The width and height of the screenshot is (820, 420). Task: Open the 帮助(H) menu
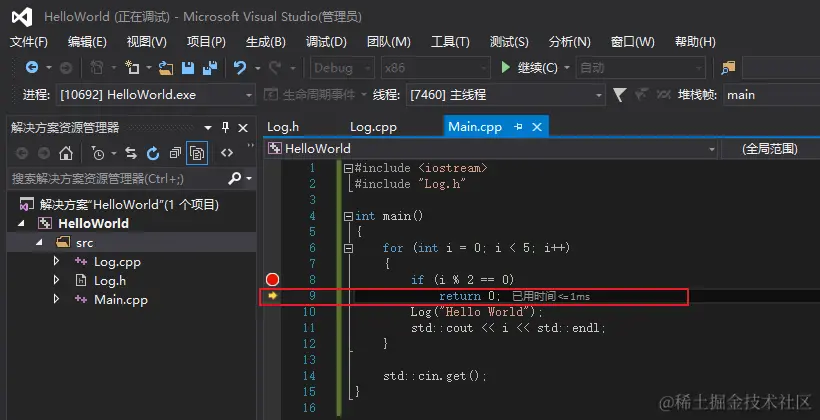tap(695, 42)
